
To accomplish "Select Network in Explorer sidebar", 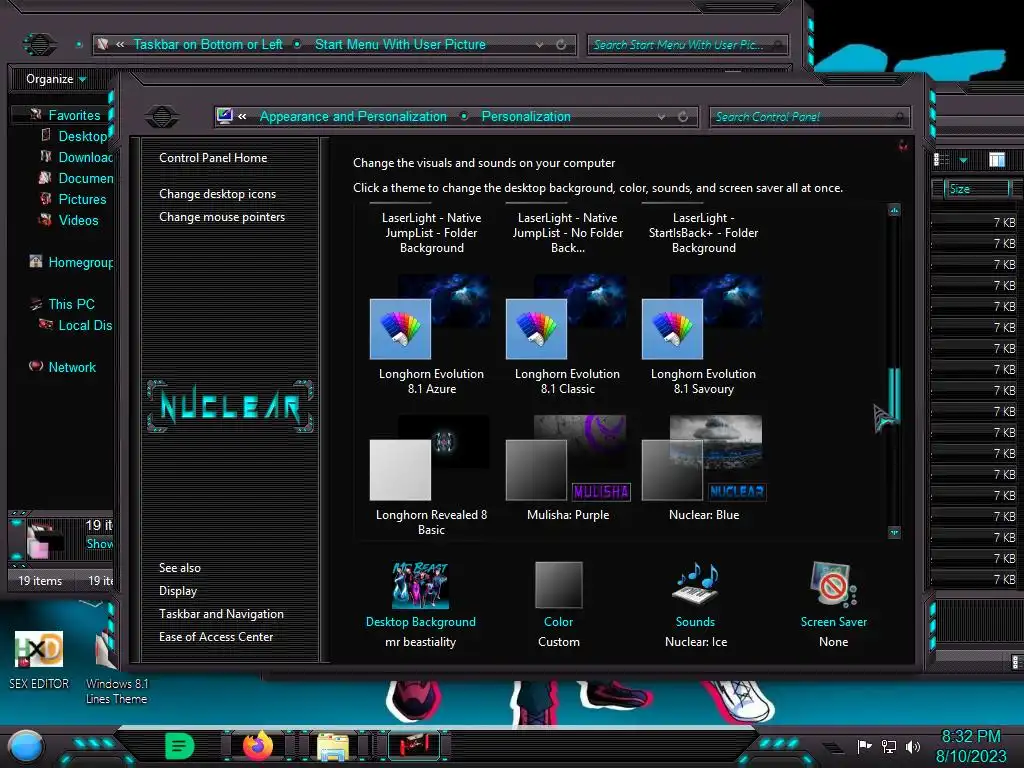I will tap(72, 367).
